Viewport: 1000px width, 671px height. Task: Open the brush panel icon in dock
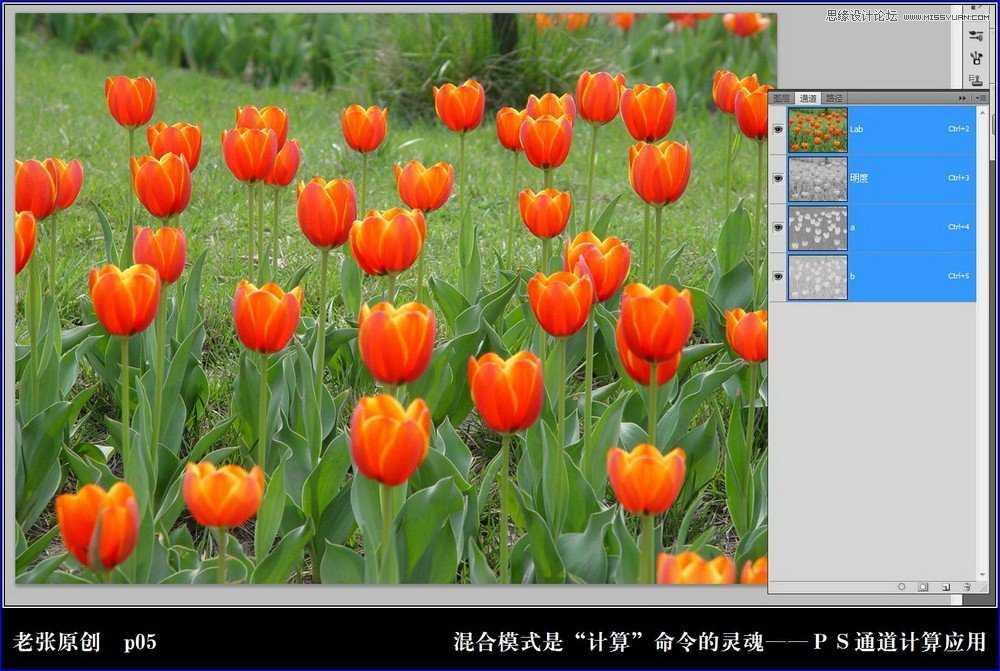point(976,58)
